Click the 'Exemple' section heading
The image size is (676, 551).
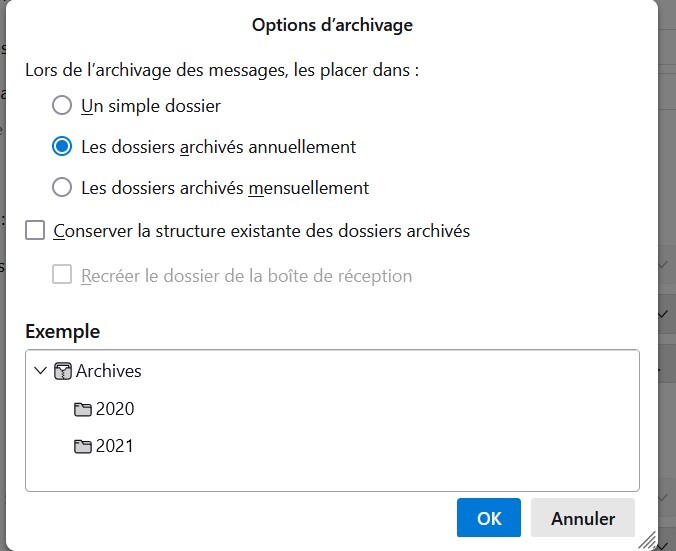[x=62, y=331]
